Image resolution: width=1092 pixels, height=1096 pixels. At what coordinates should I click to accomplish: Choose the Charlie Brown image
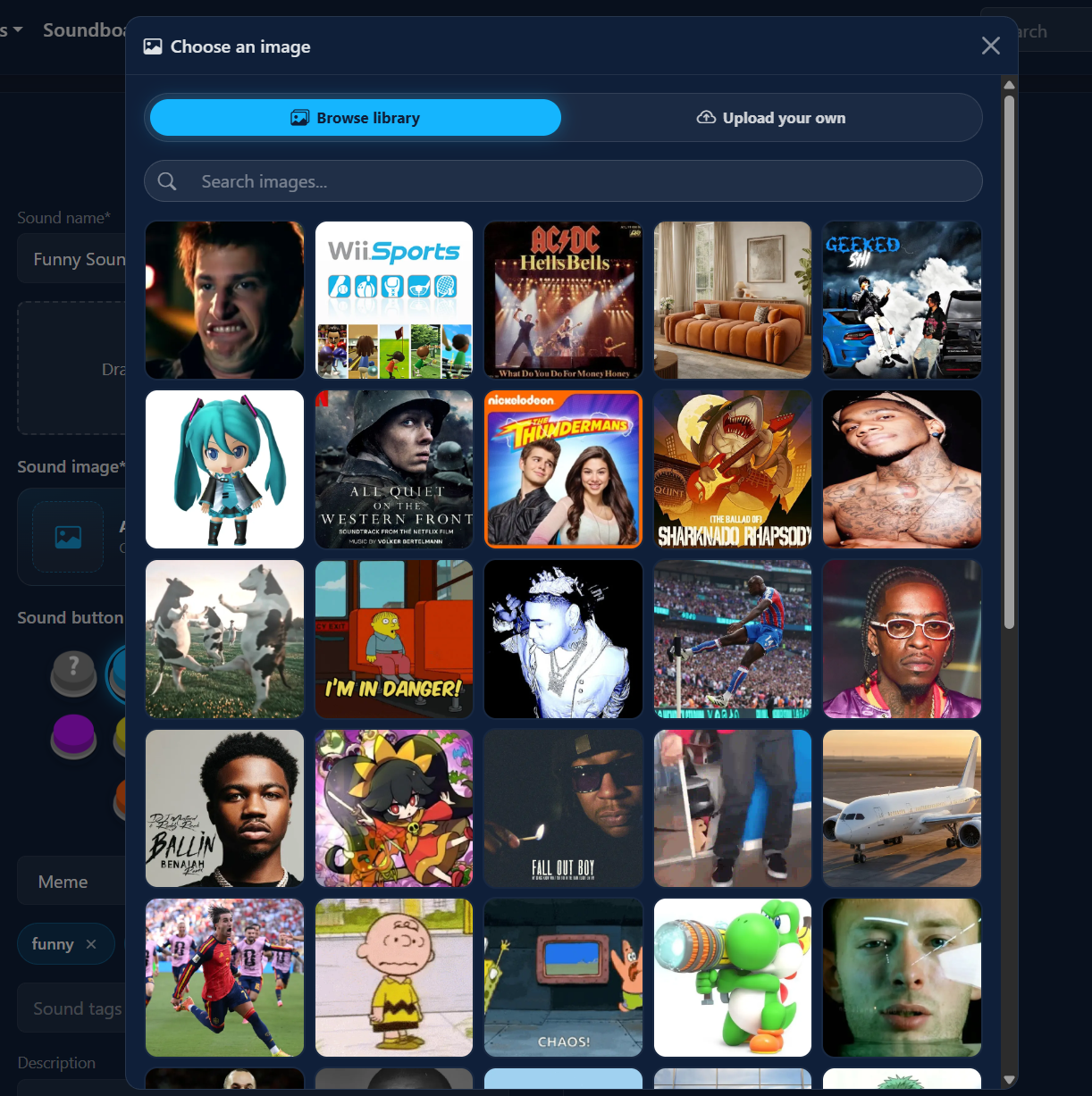(x=394, y=978)
